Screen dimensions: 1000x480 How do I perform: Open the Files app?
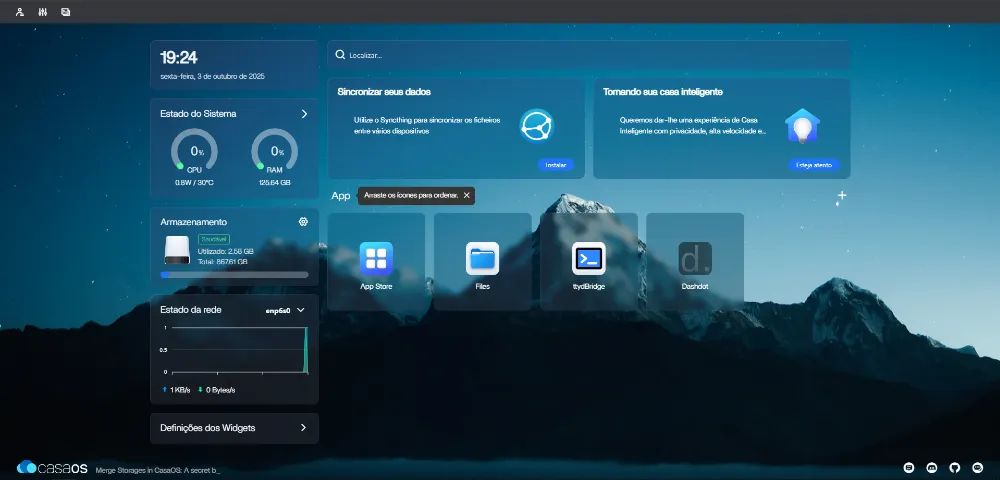click(x=483, y=261)
